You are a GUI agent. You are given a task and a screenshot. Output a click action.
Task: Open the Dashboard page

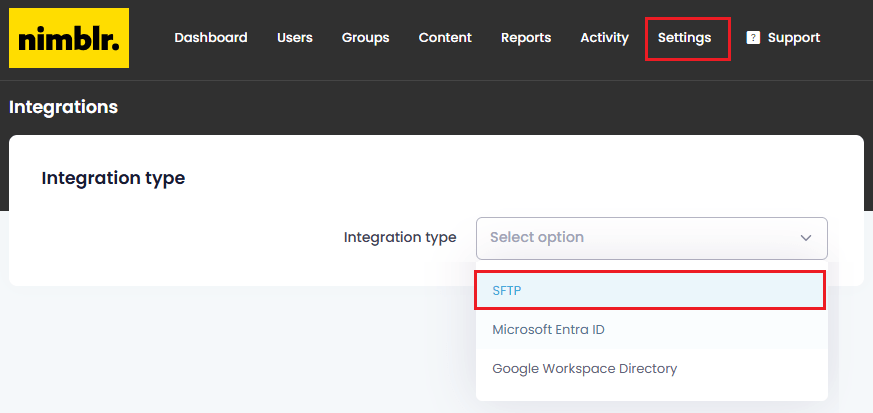[211, 38]
